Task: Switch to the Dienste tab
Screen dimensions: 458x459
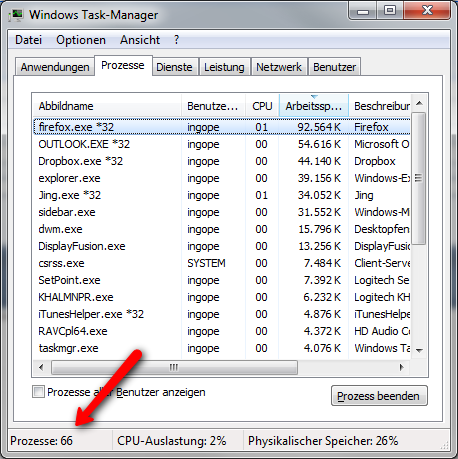Action: click(x=174, y=67)
